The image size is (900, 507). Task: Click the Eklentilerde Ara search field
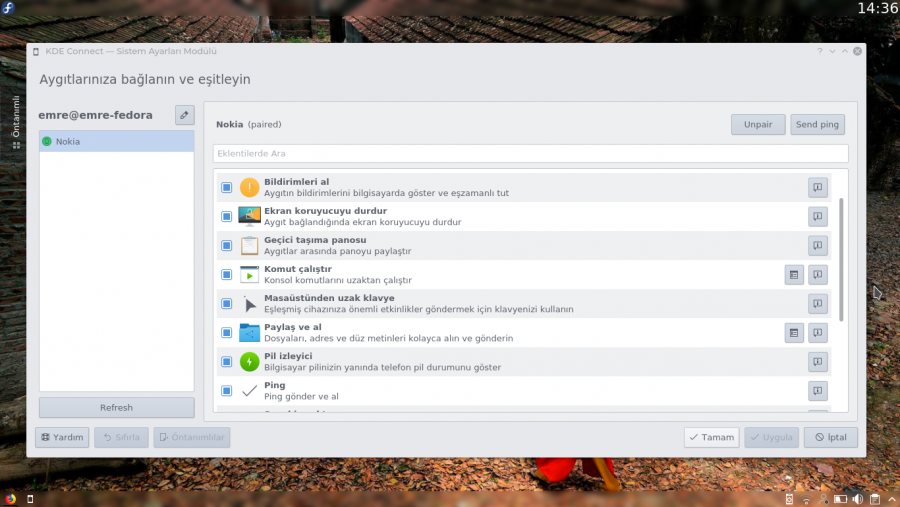(x=530, y=153)
